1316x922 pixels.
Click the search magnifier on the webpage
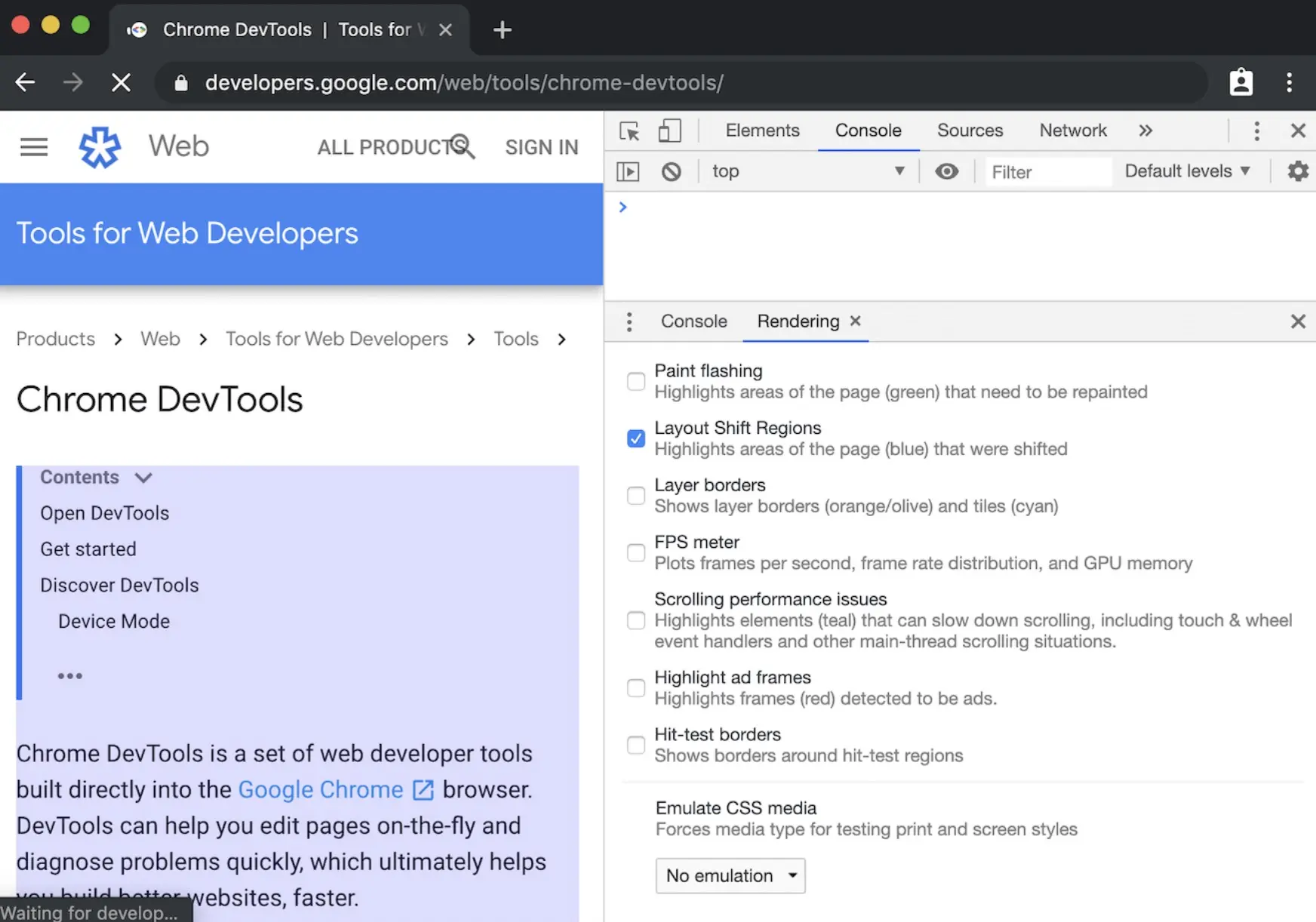click(462, 146)
